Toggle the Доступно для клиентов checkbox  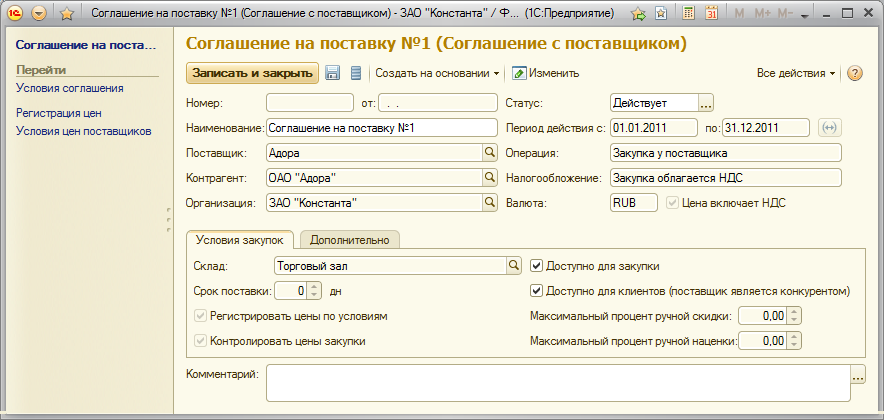(536, 291)
